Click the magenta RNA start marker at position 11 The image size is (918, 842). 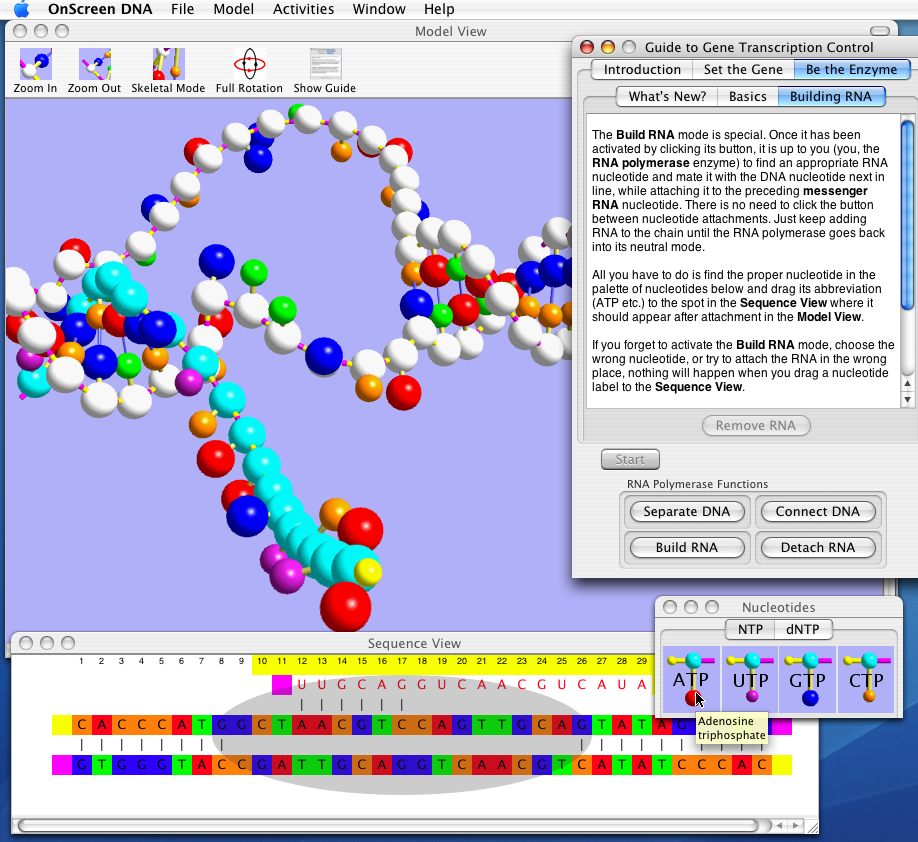pos(282,684)
